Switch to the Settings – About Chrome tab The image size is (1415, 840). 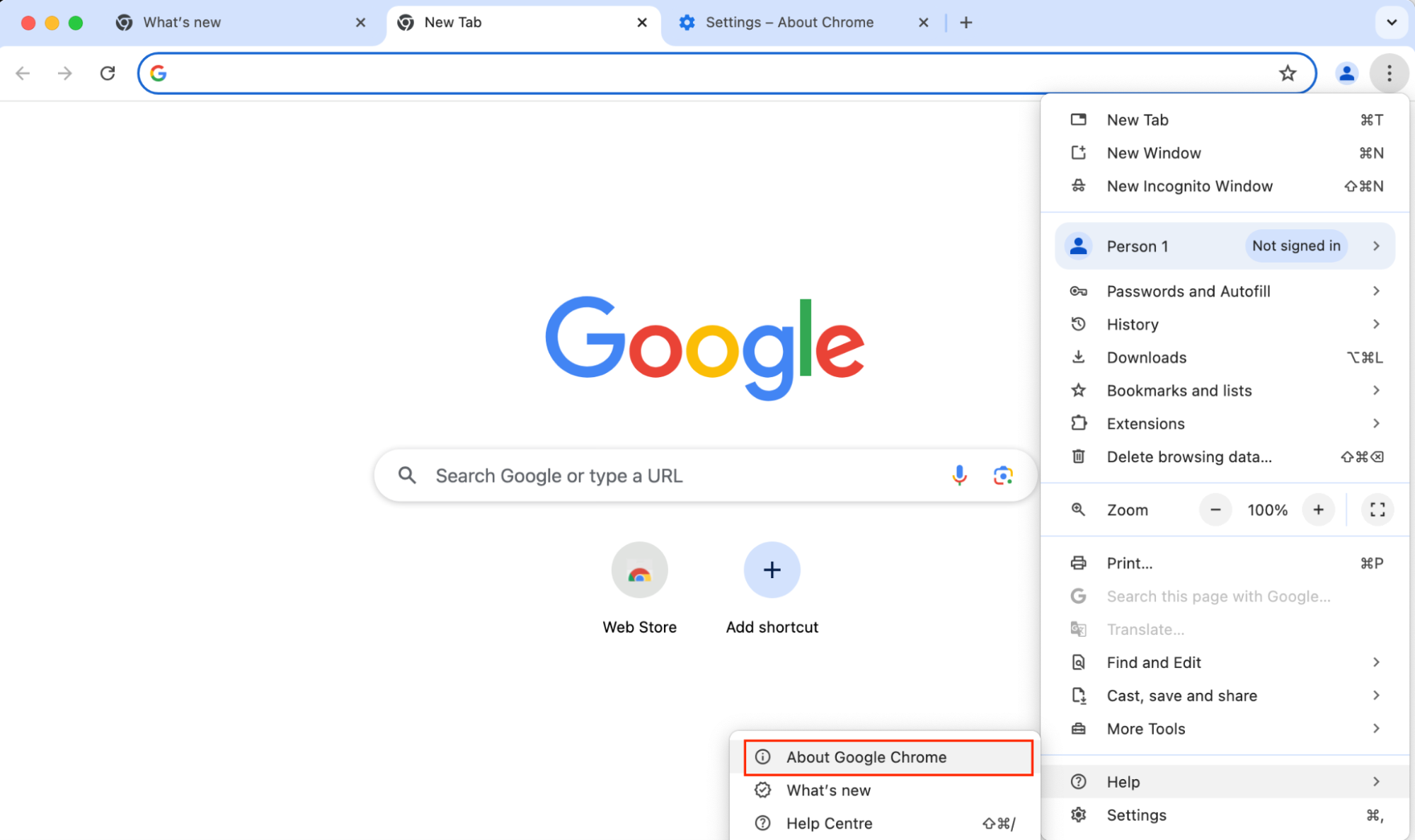tap(789, 22)
